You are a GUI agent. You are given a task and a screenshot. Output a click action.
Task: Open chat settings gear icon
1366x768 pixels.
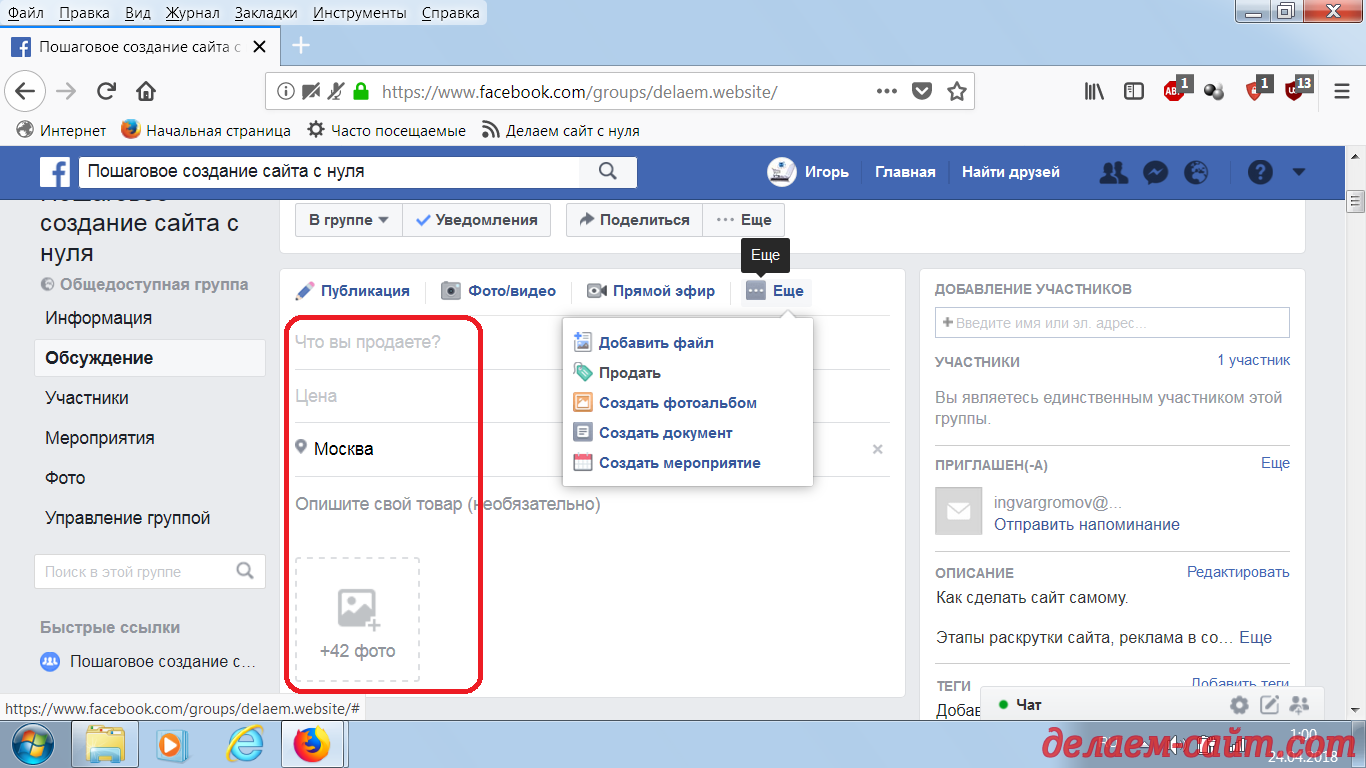1239,705
